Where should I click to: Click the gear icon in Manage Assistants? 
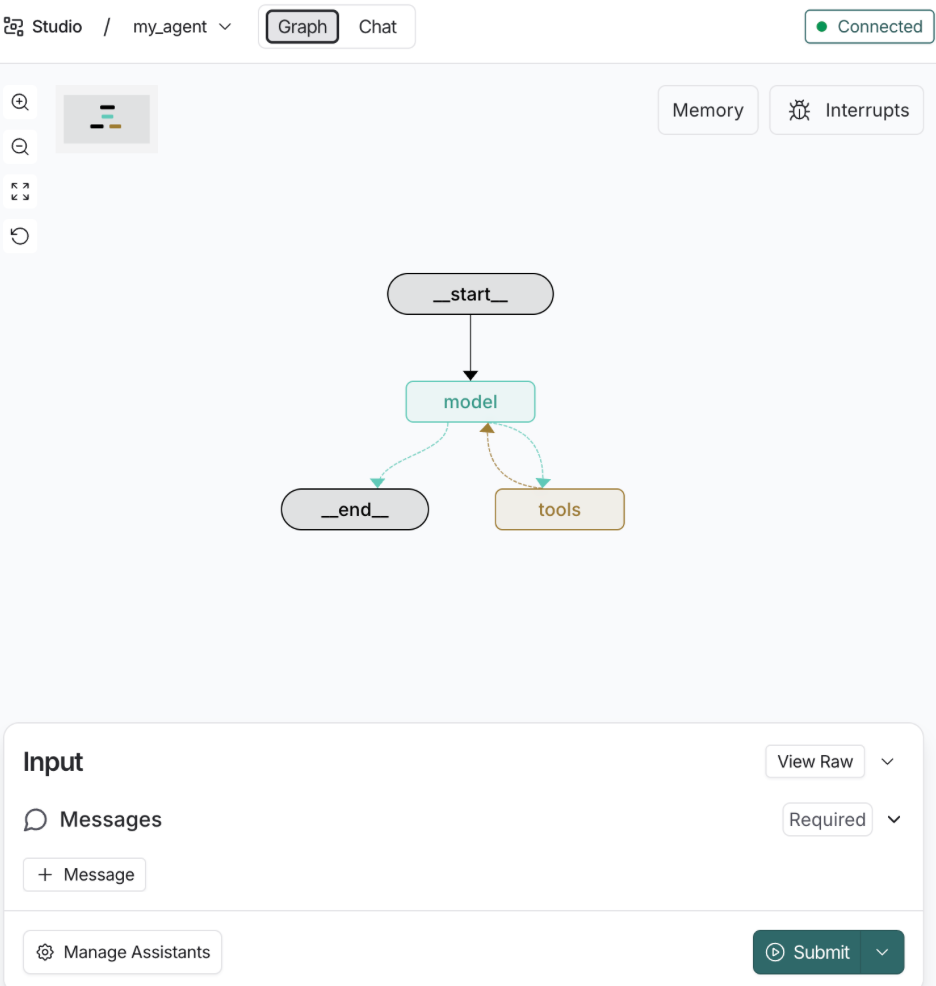45,952
